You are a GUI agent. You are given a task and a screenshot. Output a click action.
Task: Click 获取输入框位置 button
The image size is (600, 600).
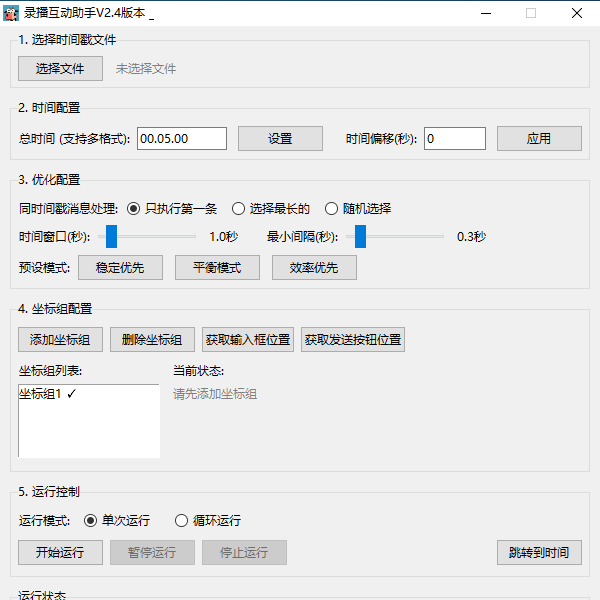[248, 340]
